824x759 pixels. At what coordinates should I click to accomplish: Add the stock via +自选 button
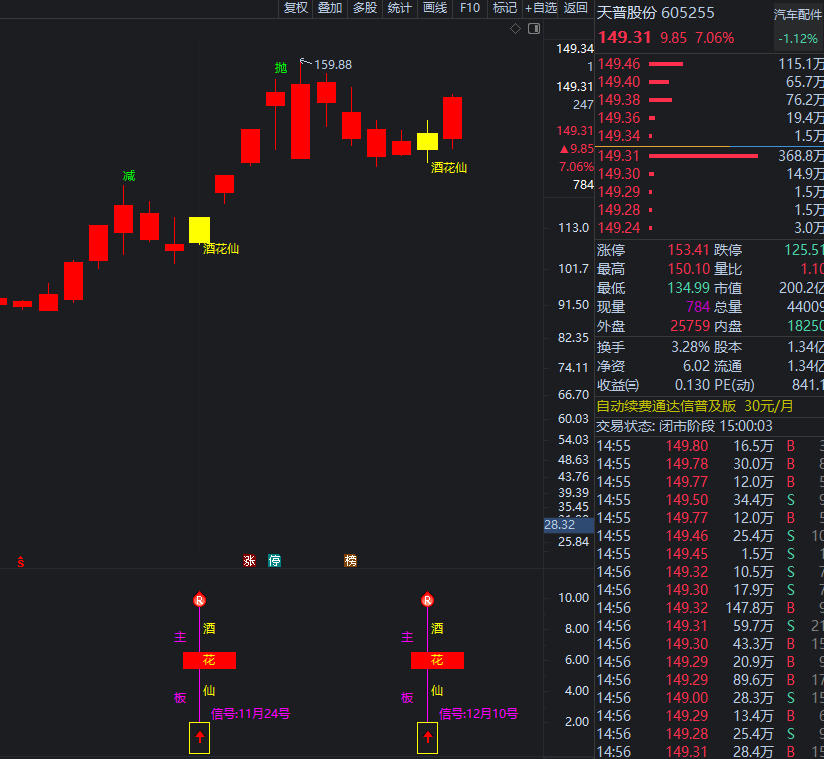[x=541, y=8]
